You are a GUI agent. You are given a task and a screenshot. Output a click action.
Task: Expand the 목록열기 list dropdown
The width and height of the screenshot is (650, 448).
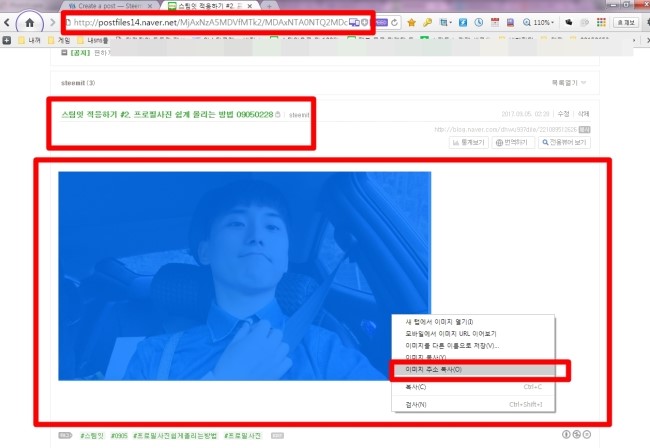(568, 83)
